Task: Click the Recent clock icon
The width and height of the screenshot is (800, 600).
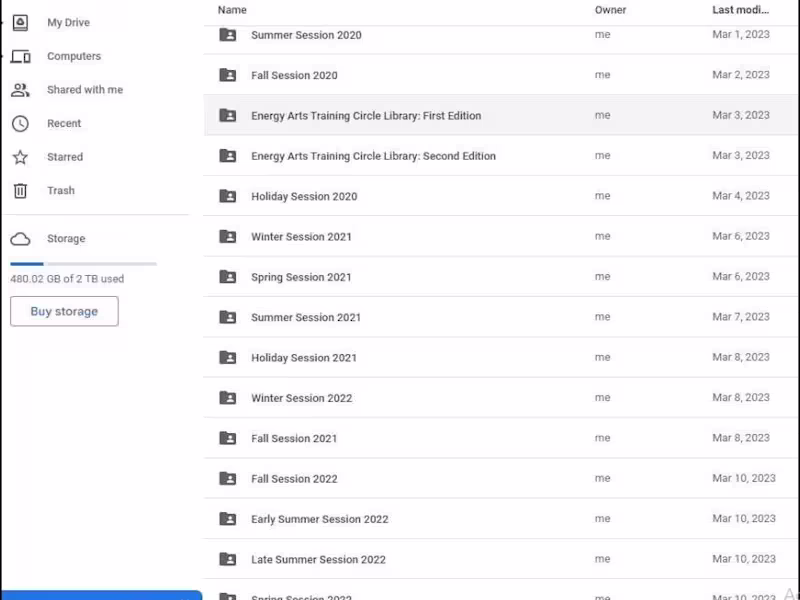Action: (20, 123)
